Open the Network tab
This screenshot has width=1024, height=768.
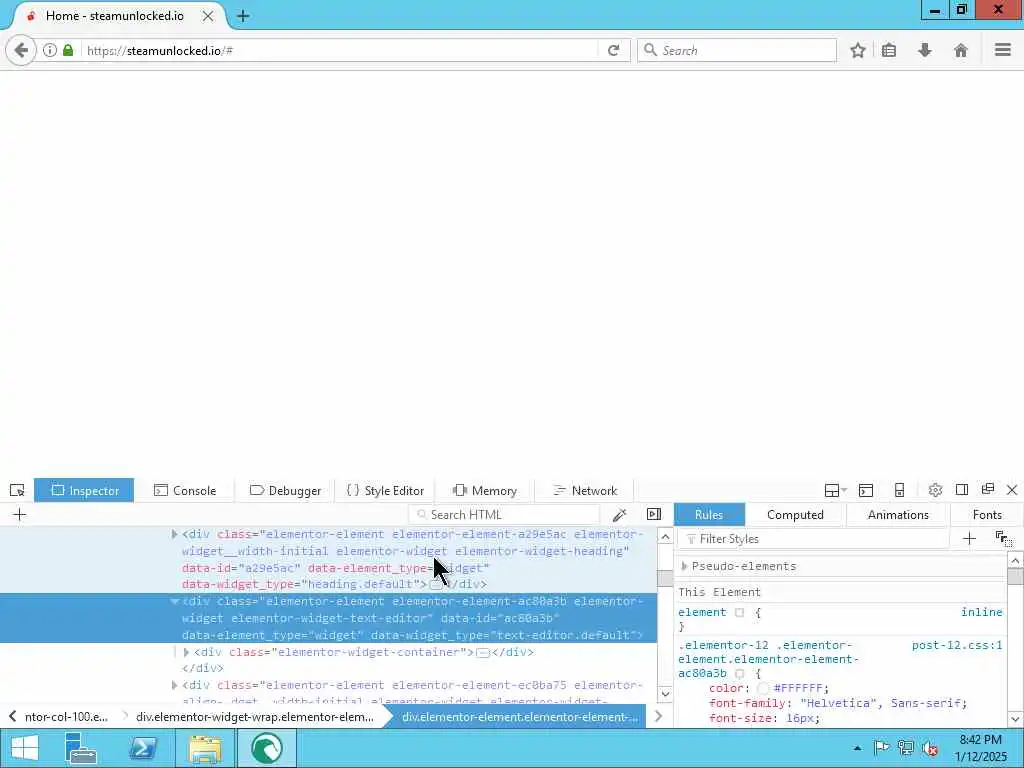(x=584, y=490)
